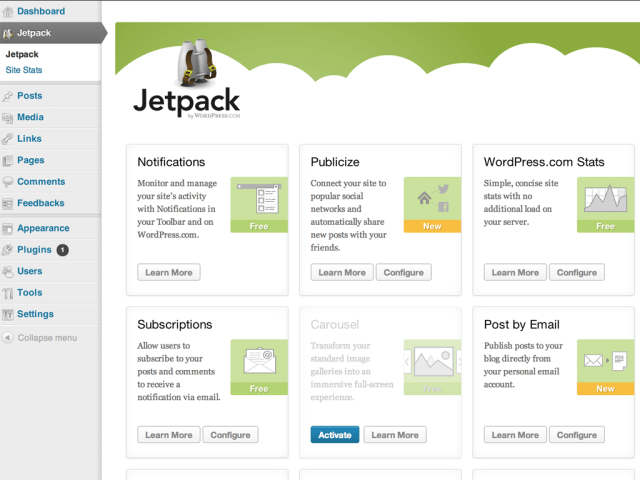Configure WordPress.com Stats module
The width and height of the screenshot is (640, 480).
coord(577,272)
